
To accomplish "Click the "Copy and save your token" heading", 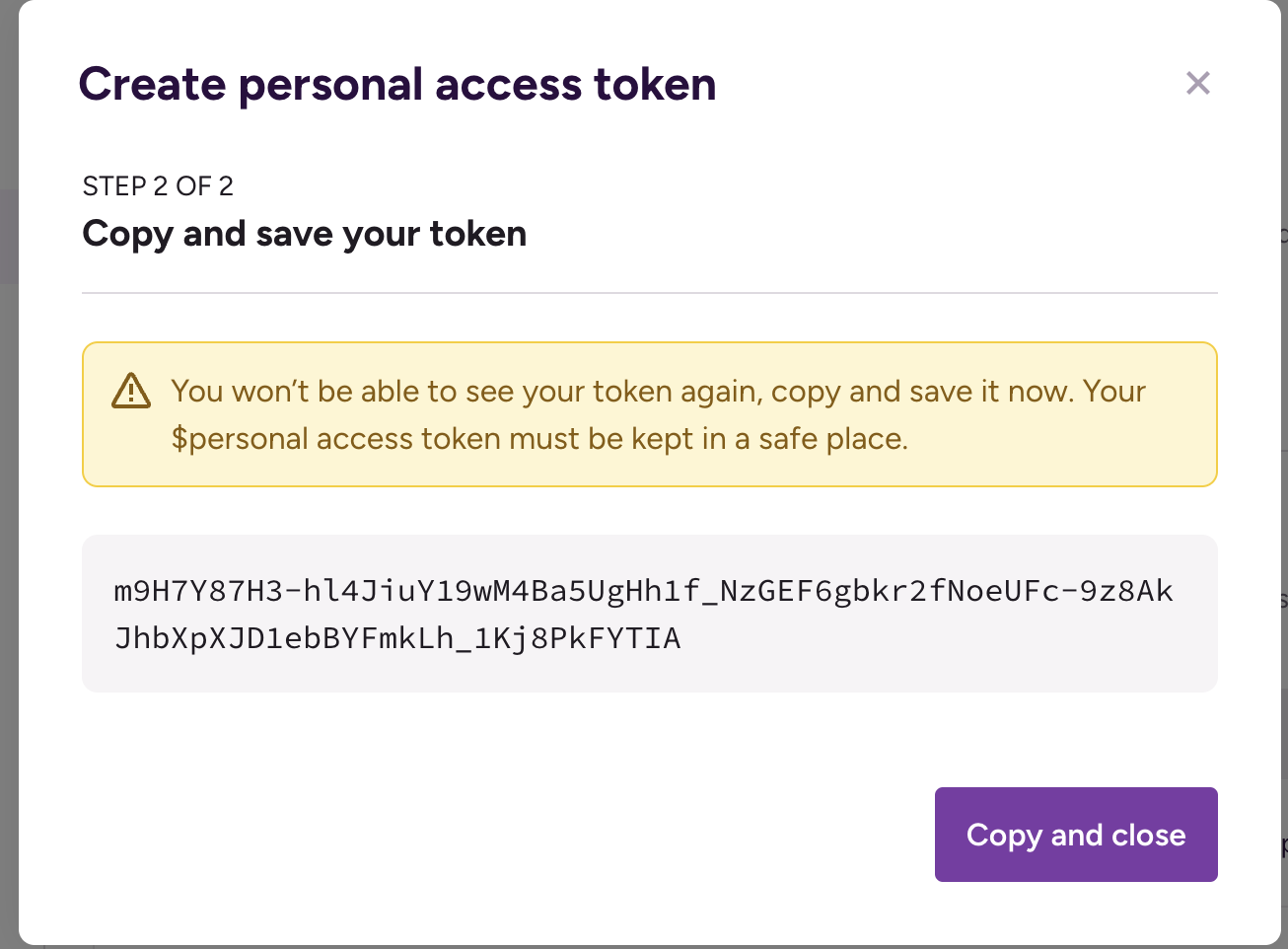I will (x=304, y=234).
